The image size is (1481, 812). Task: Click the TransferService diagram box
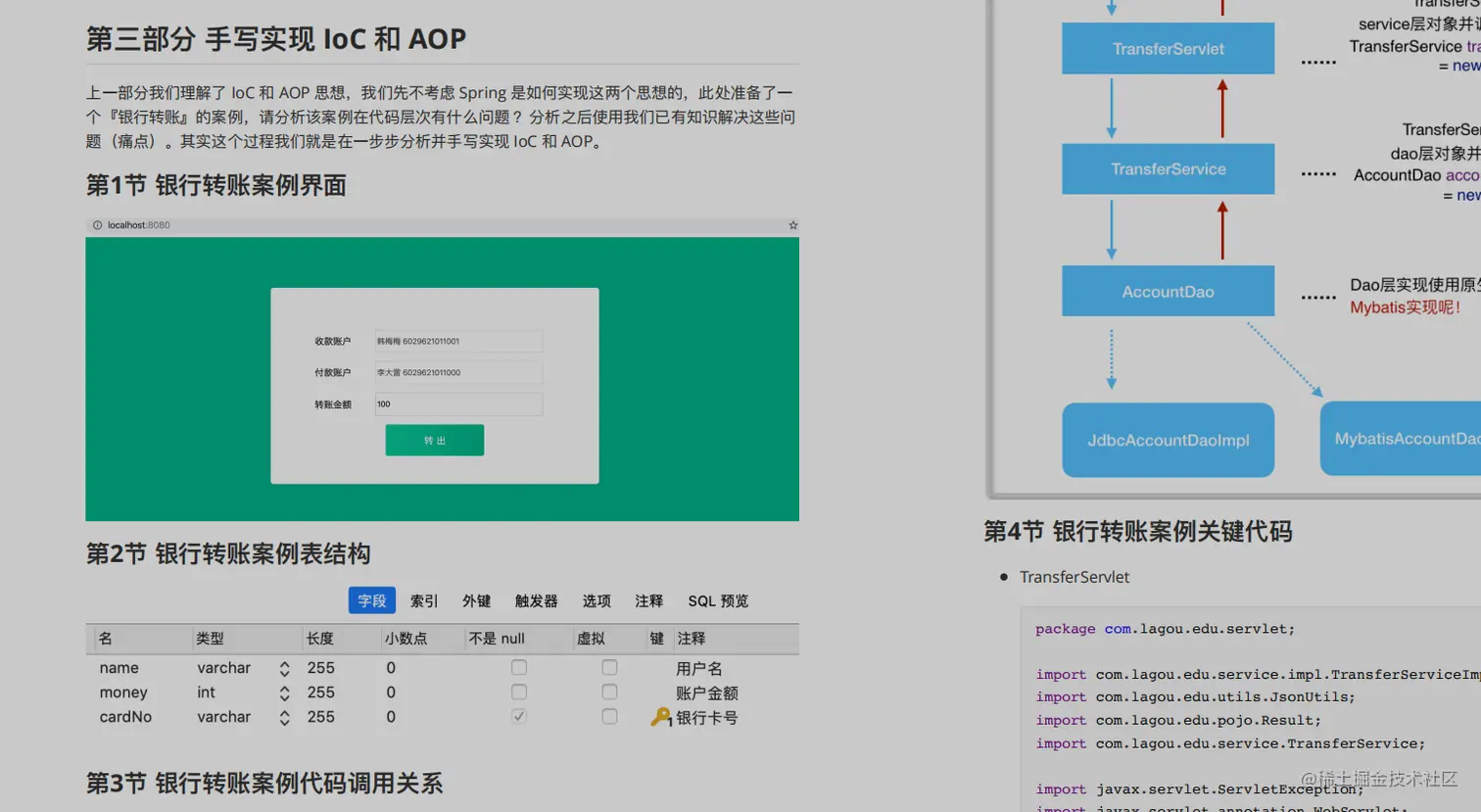[x=1168, y=168]
